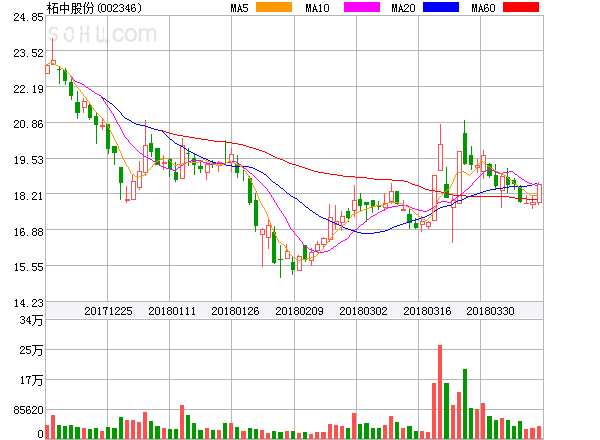
Task: Click the 17万 volume axis label
Action: (31, 380)
